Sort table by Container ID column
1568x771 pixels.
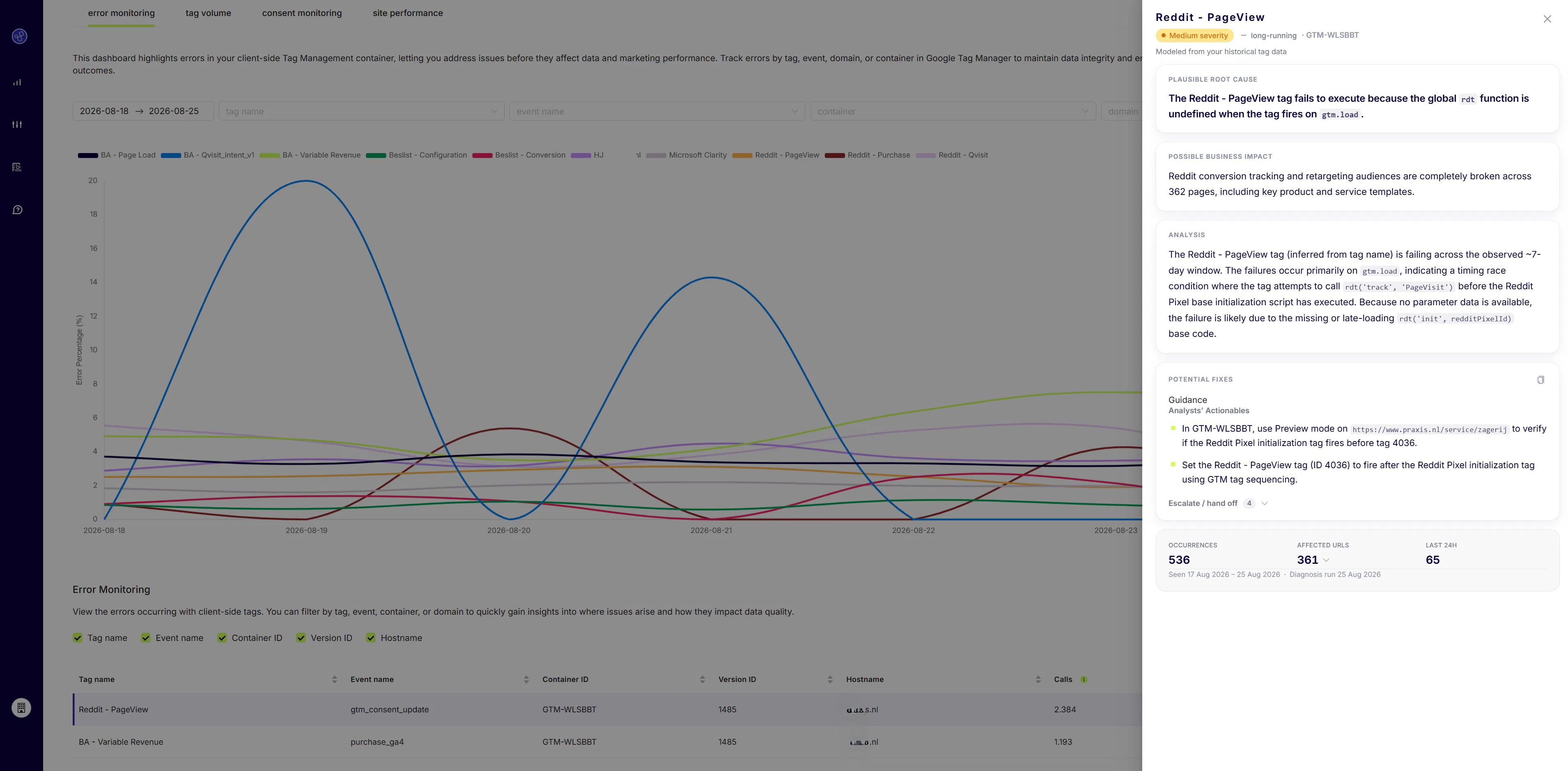[702, 680]
